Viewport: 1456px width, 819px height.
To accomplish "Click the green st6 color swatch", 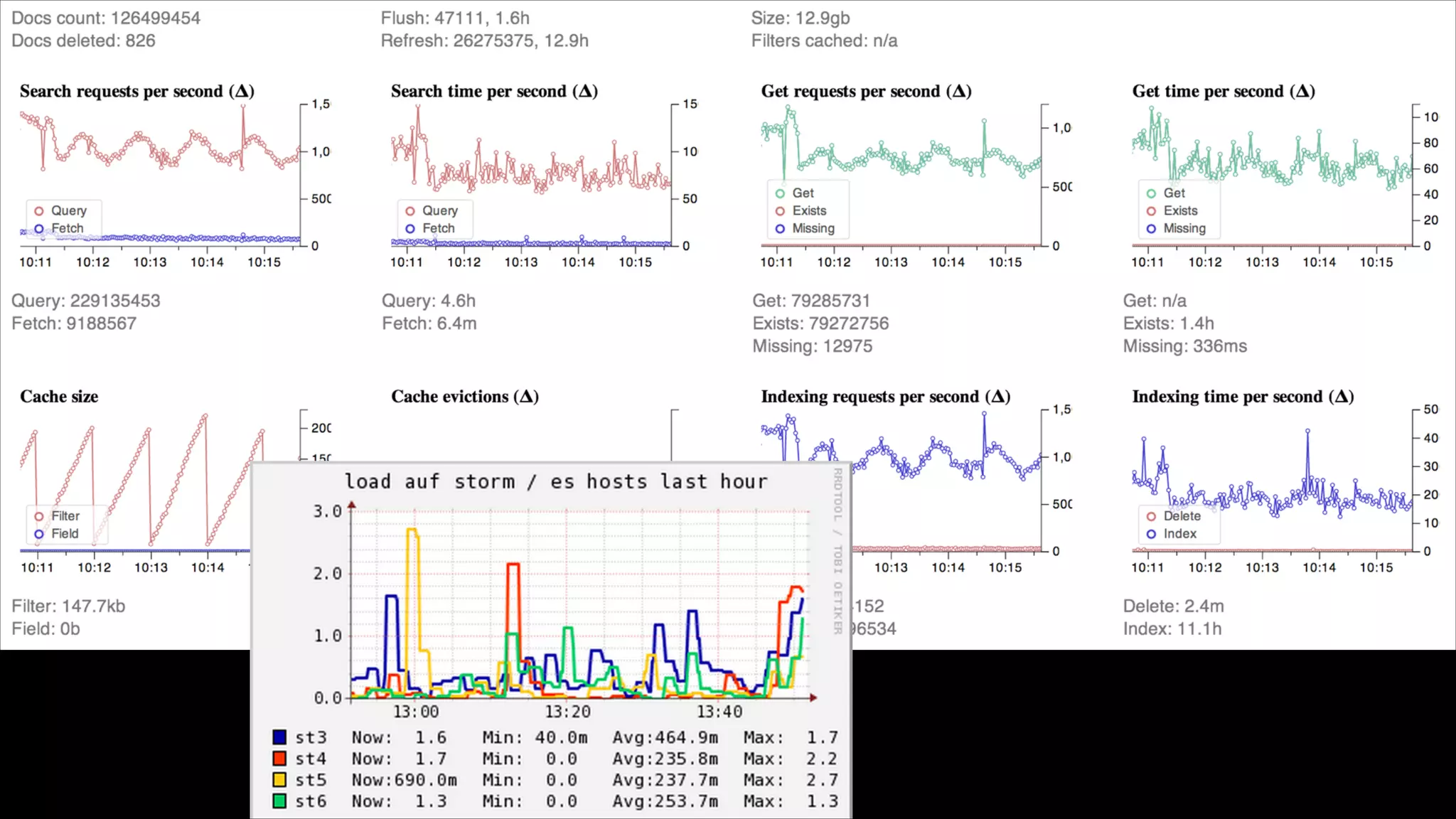I will 279,801.
